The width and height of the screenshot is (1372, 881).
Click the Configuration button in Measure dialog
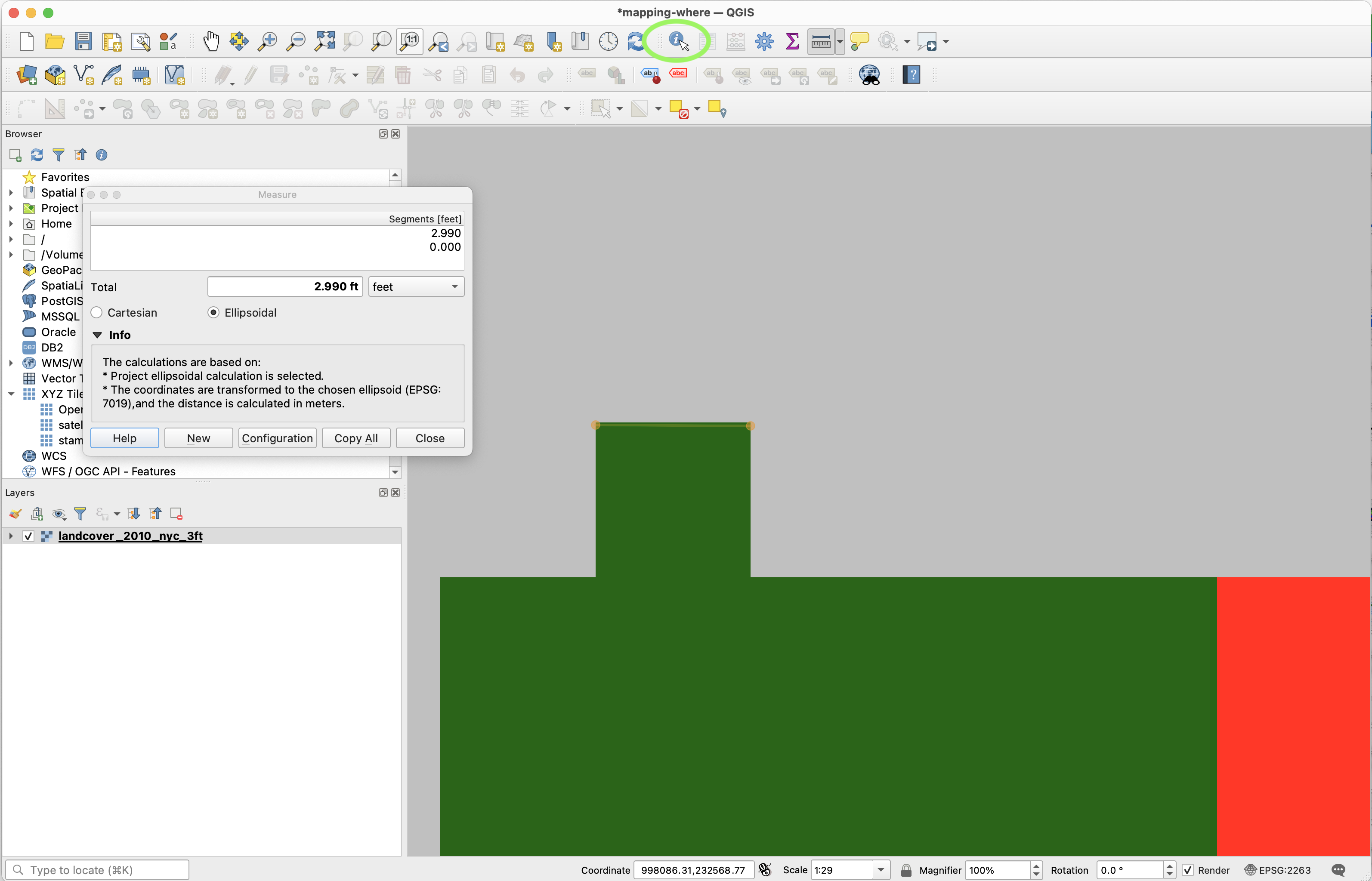277,438
